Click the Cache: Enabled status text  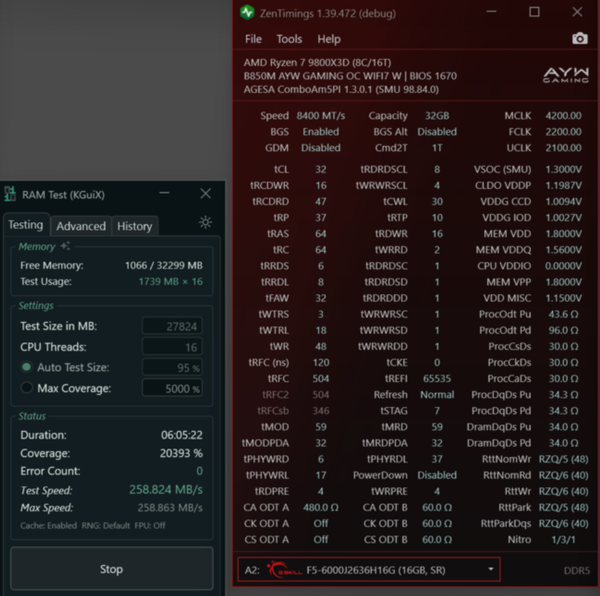point(49,525)
